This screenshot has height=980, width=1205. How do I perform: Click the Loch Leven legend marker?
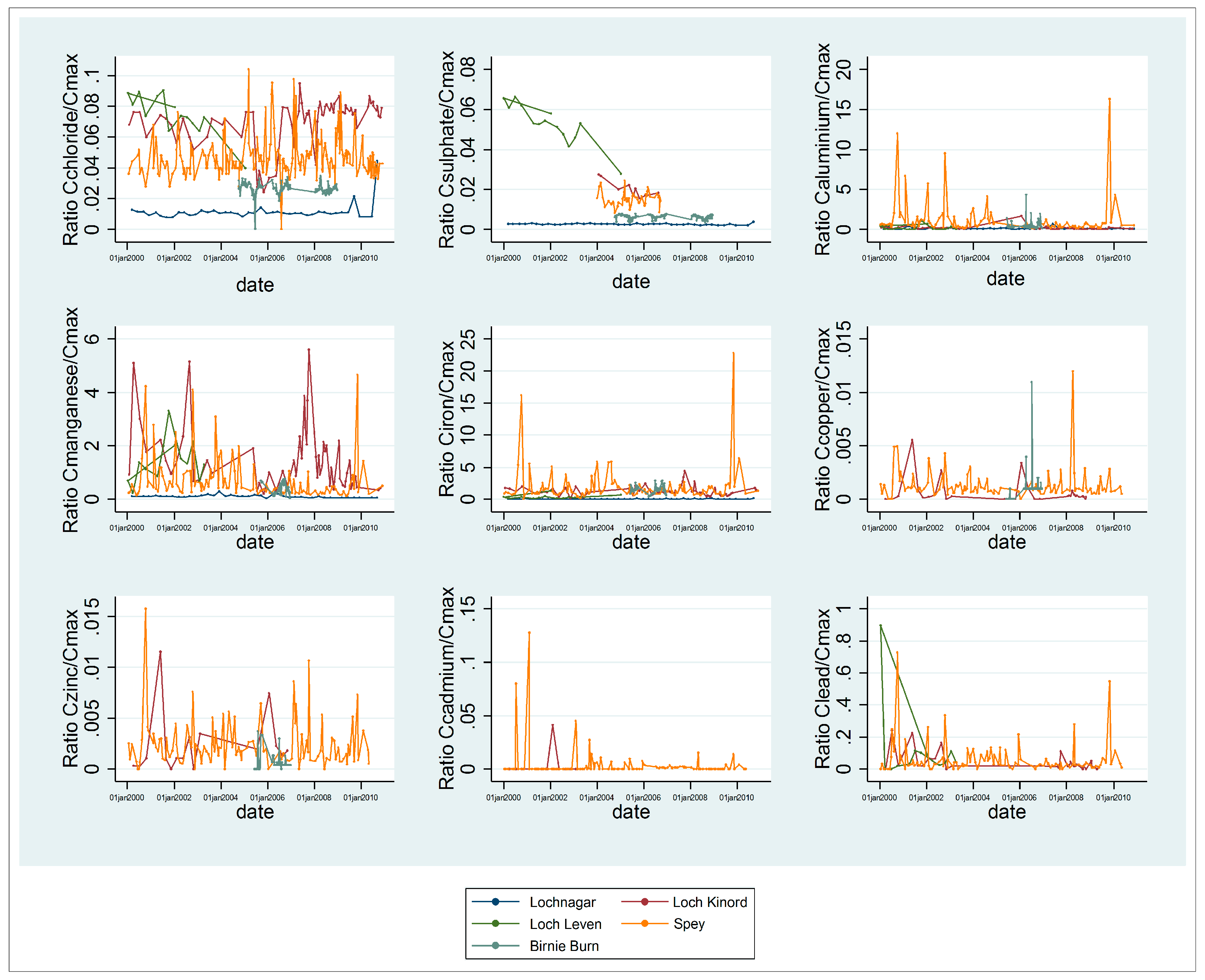[x=495, y=924]
